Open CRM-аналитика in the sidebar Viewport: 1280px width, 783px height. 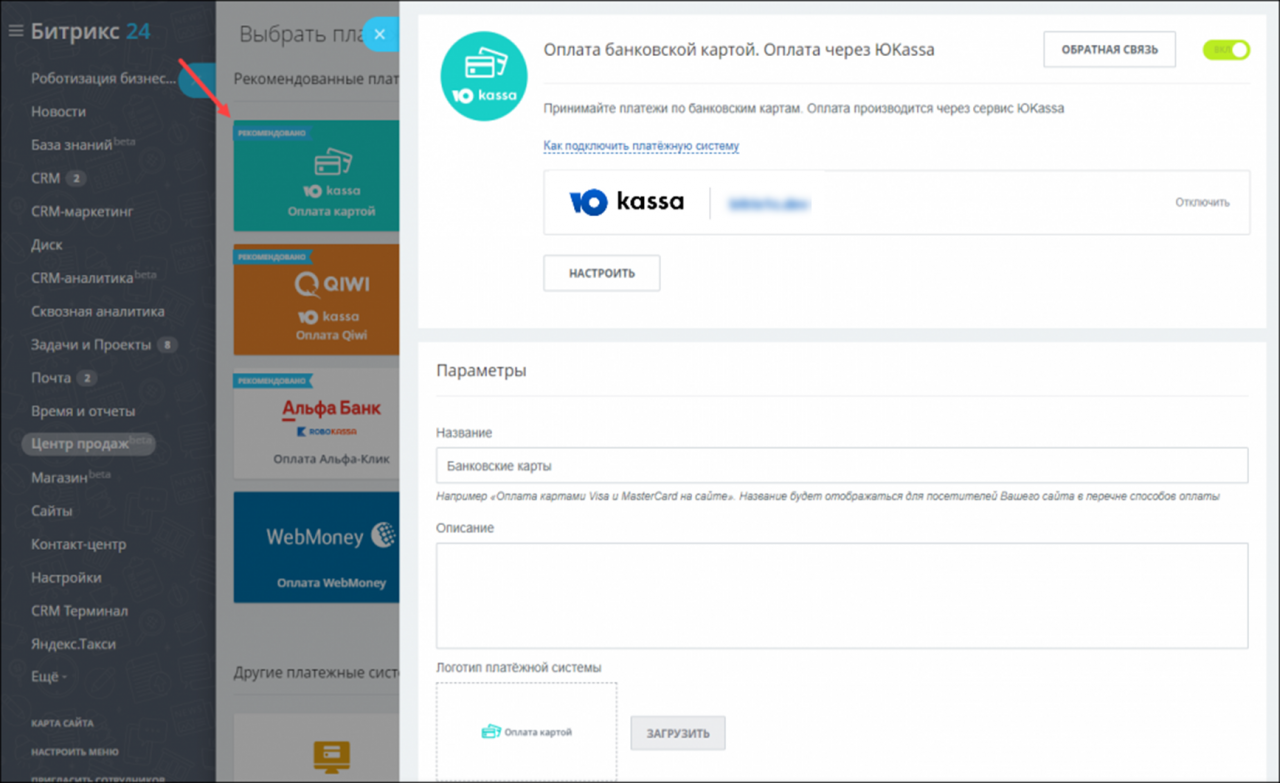pyautogui.click(x=93, y=278)
